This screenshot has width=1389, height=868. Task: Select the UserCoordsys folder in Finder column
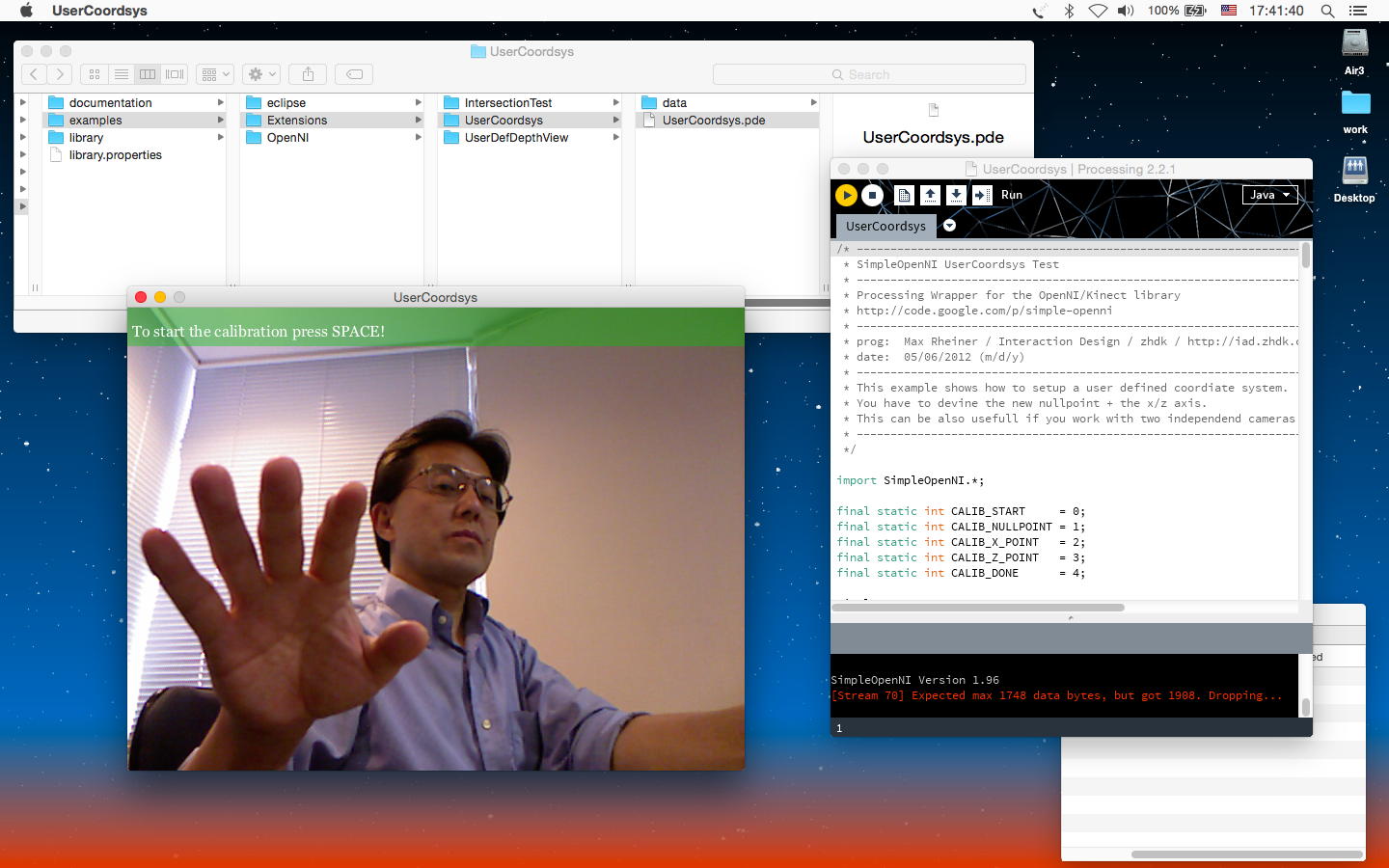coord(530,121)
